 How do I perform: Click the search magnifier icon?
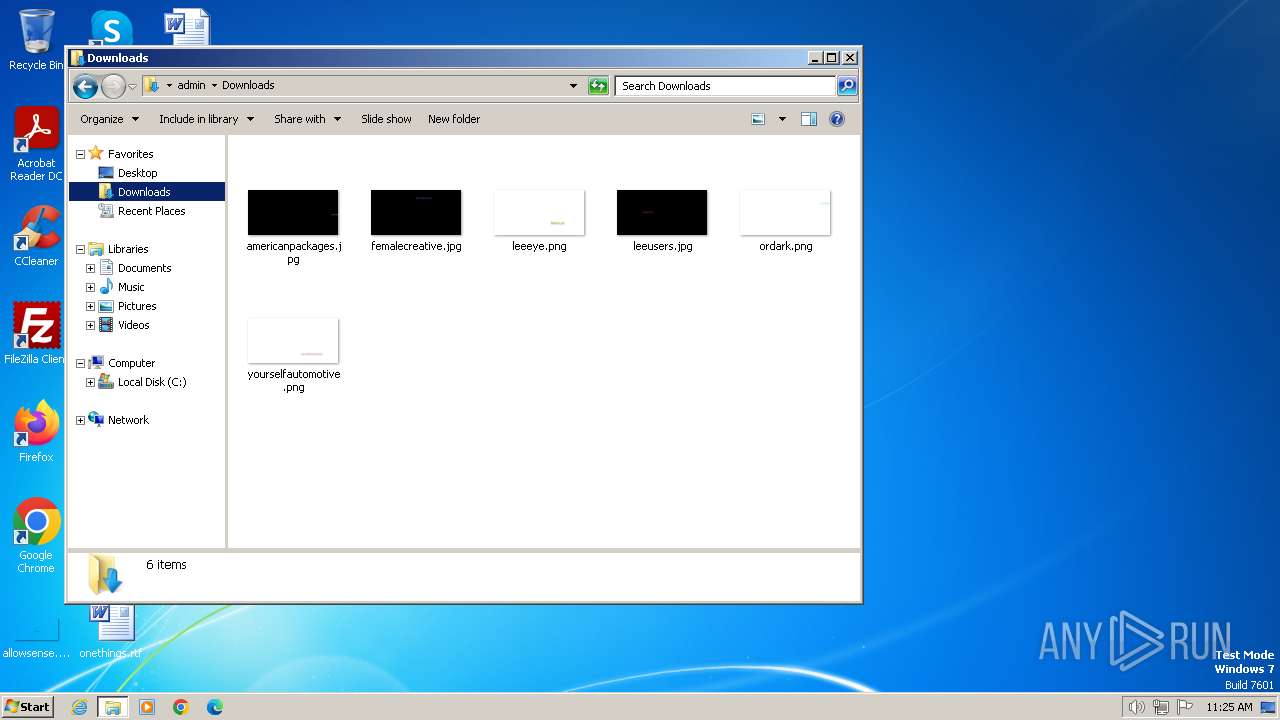pyautogui.click(x=847, y=86)
